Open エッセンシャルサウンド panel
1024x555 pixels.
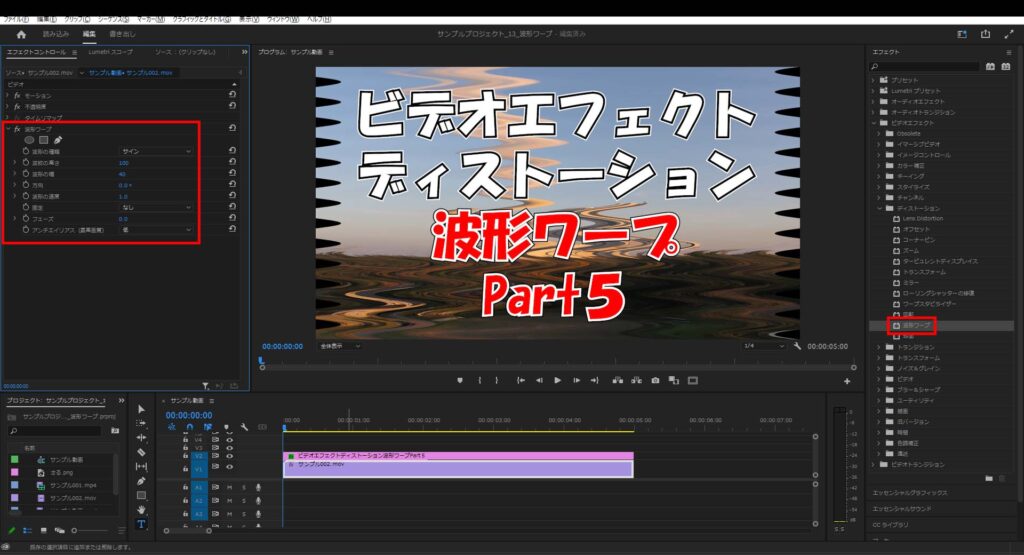coord(902,509)
